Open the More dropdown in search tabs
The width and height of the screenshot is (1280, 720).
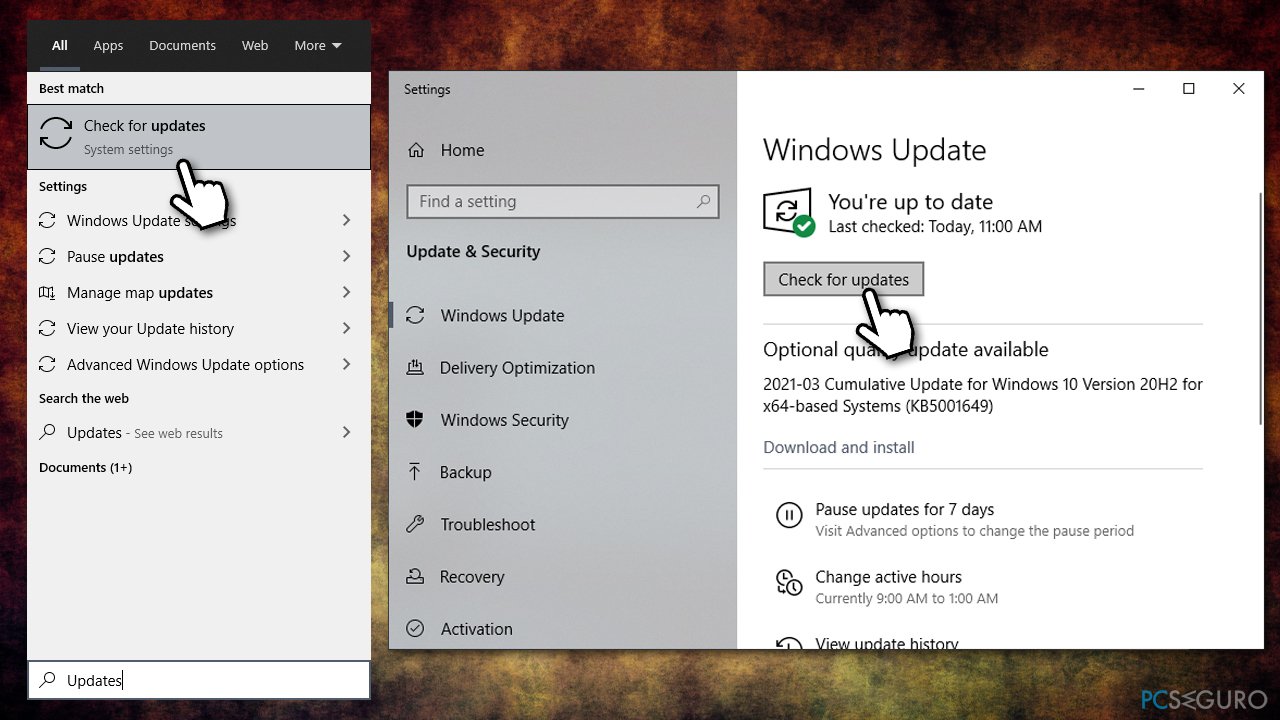tap(318, 46)
